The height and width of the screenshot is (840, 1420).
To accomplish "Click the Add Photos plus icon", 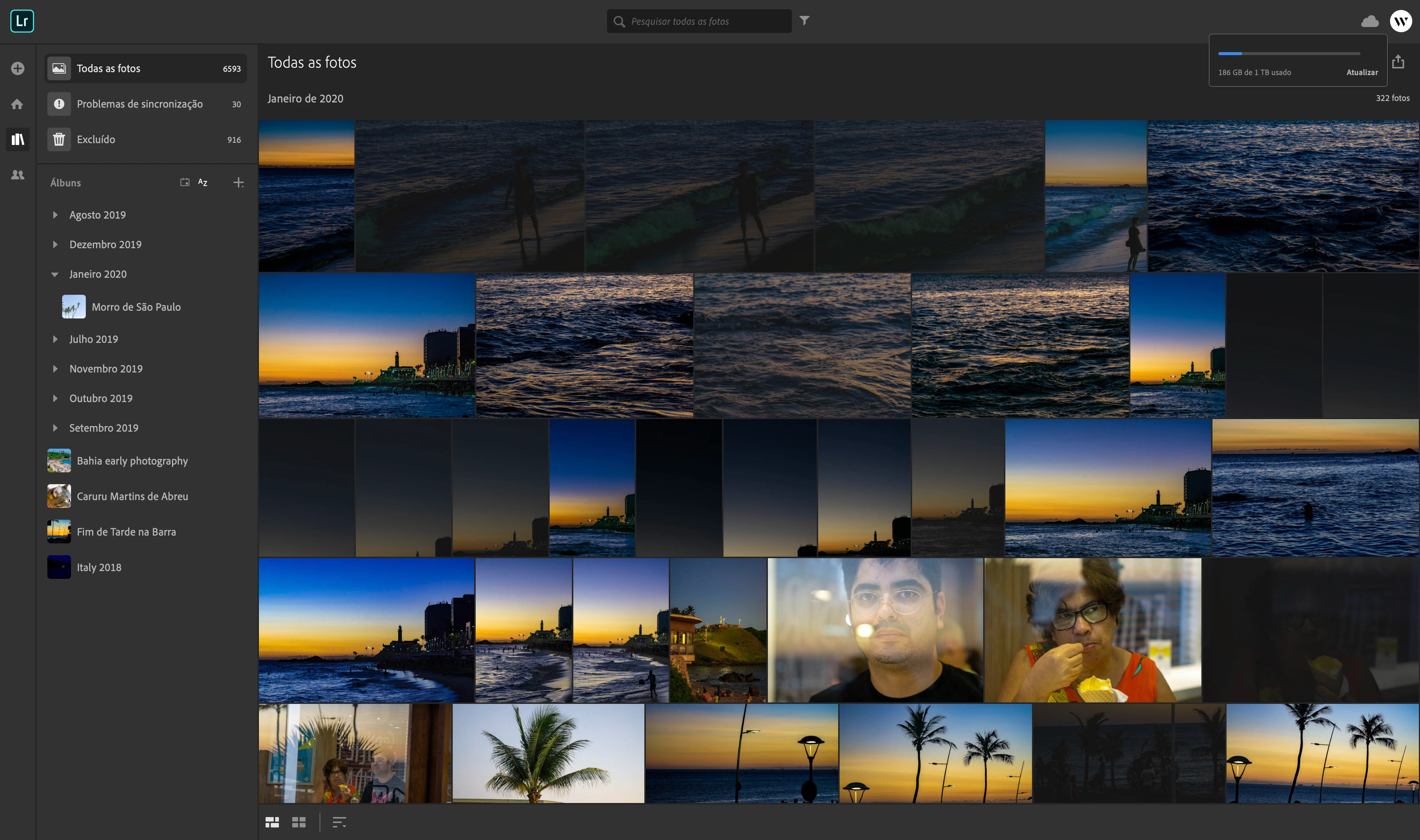I will pyautogui.click(x=17, y=68).
